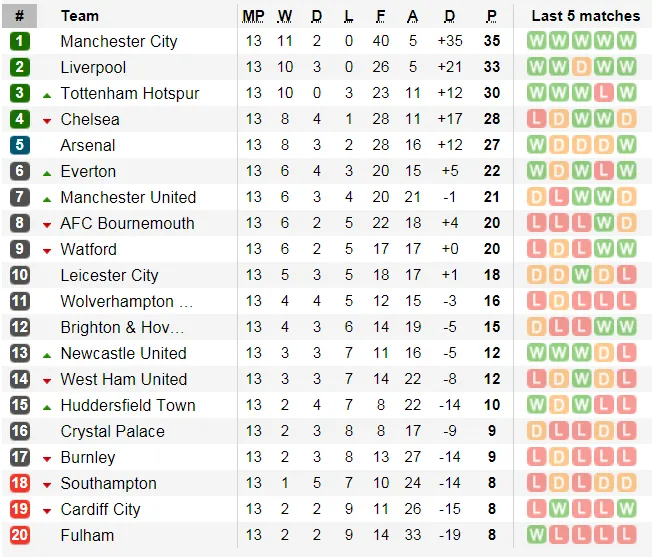The image size is (652, 557).
Task: Click Manchester City's rank 1 badge
Action: (20, 41)
